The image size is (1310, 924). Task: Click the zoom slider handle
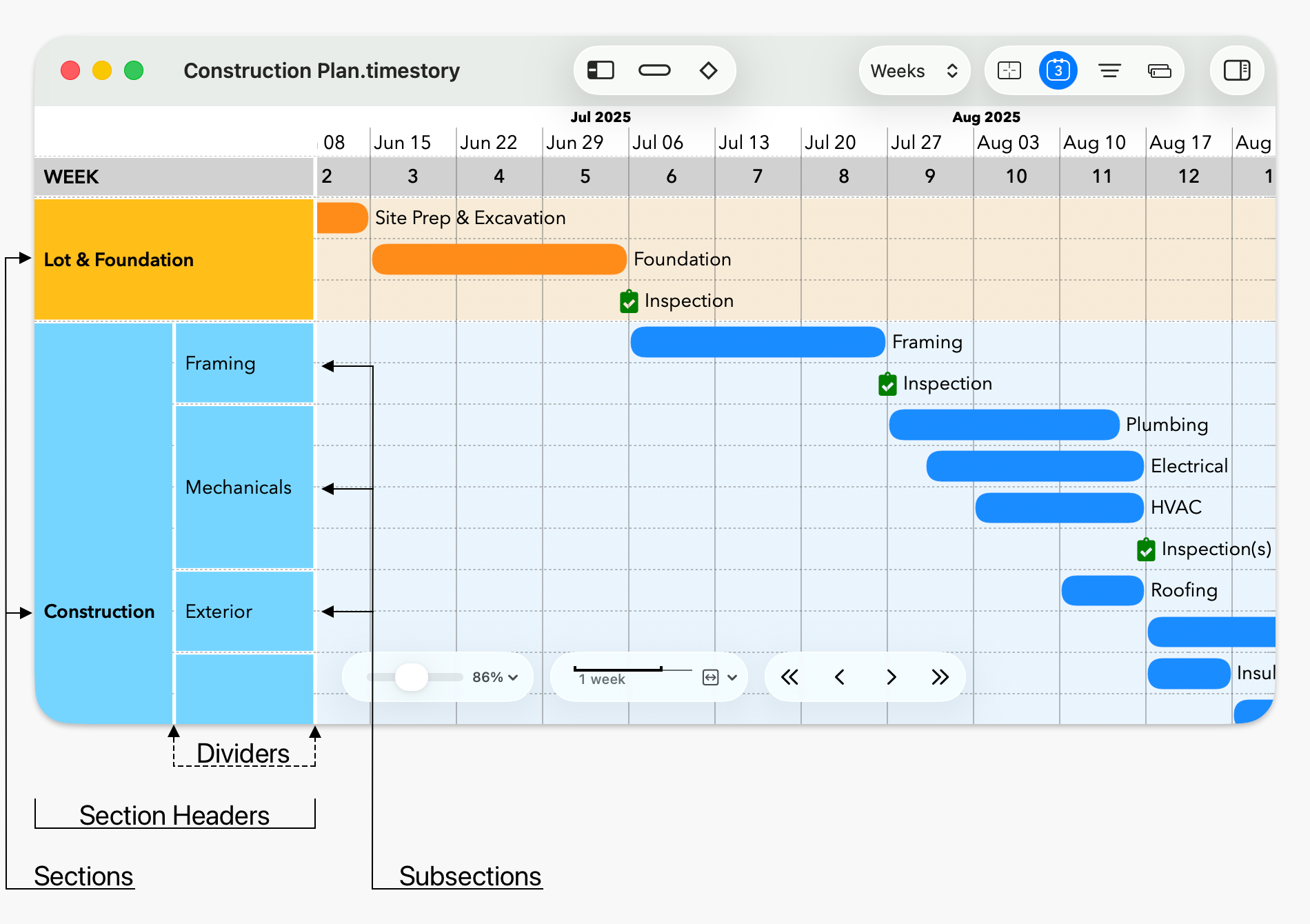[412, 677]
